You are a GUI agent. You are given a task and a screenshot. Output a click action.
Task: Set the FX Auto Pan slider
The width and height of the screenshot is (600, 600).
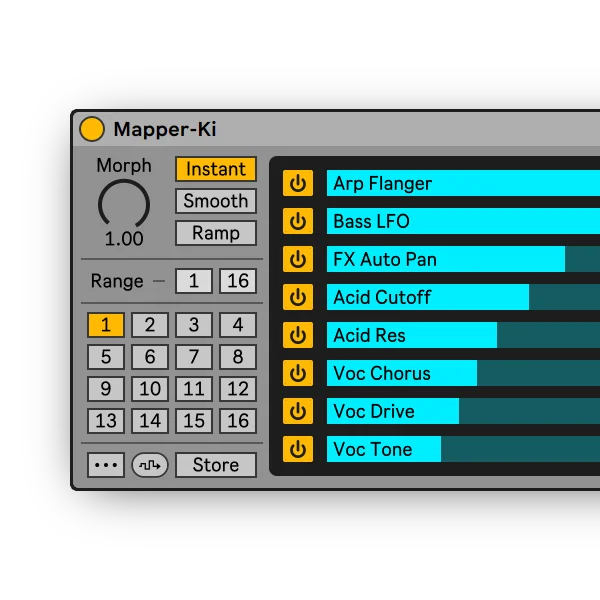(463, 259)
